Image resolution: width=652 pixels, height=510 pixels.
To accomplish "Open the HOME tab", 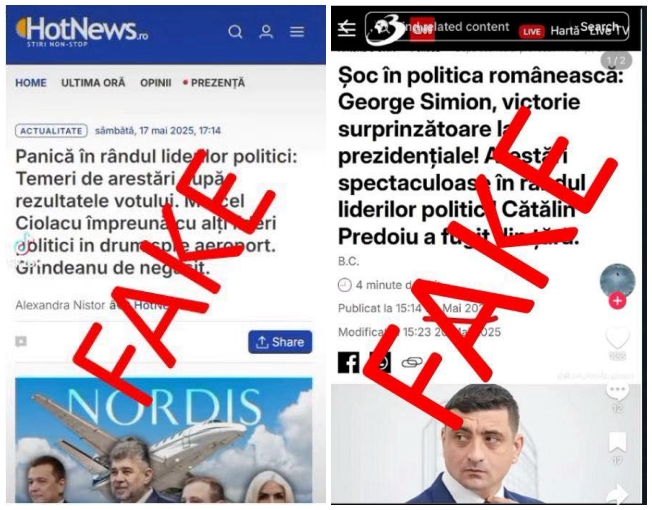I will point(31,83).
